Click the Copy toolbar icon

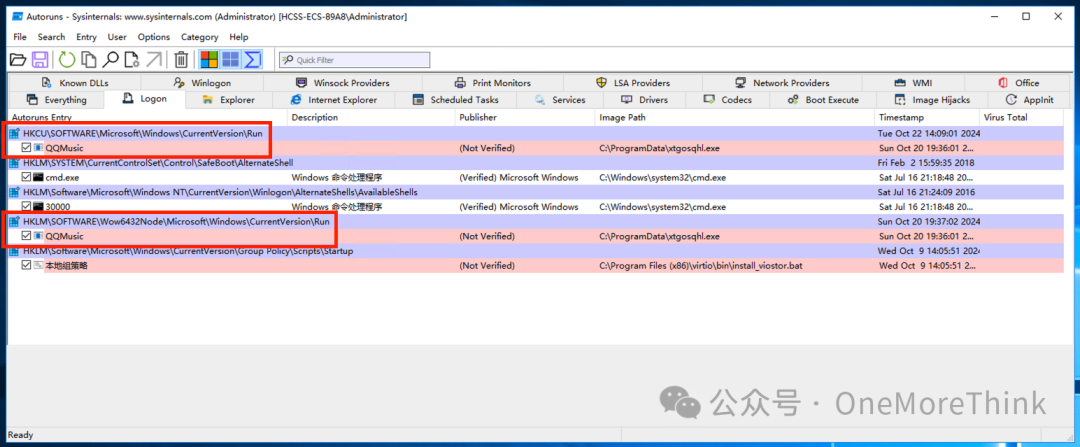click(x=88, y=60)
